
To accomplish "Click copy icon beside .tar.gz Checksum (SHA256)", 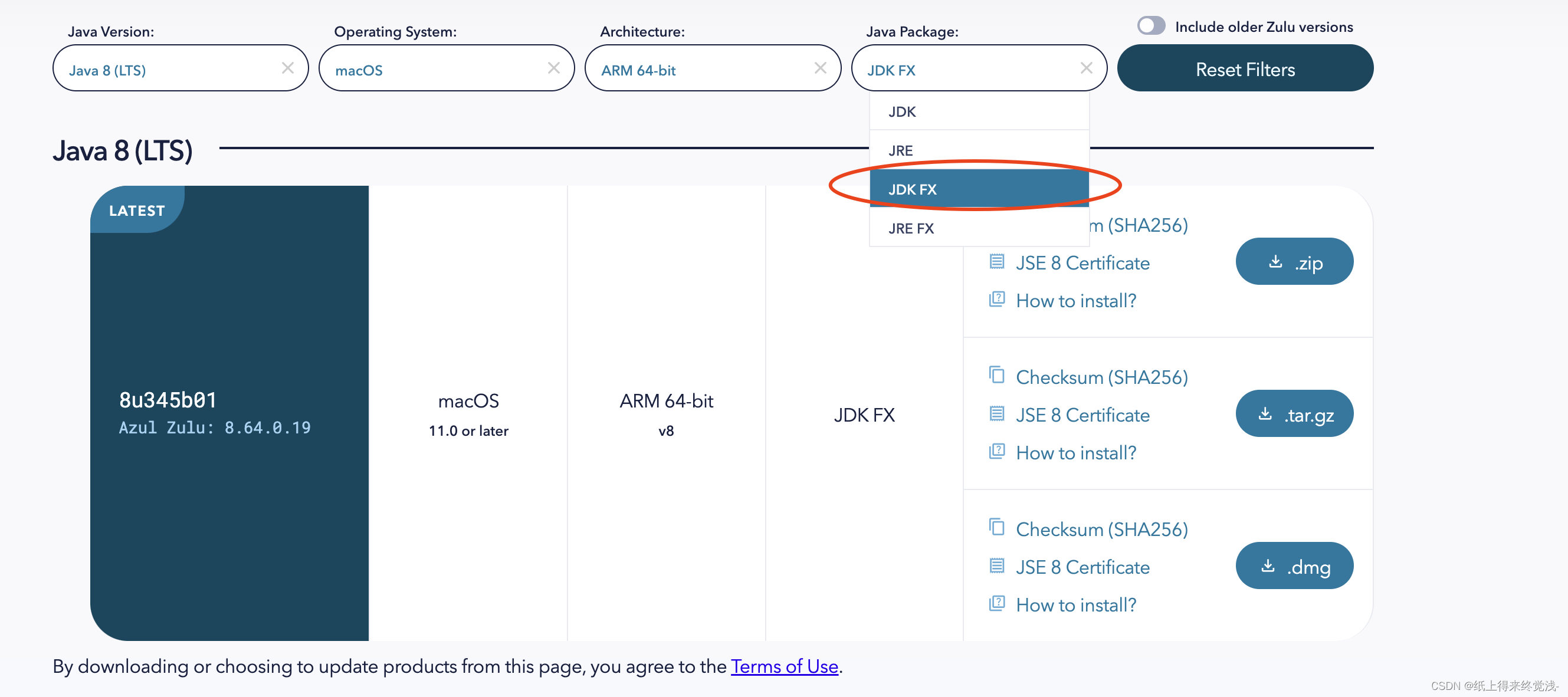I will pyautogui.click(x=996, y=375).
